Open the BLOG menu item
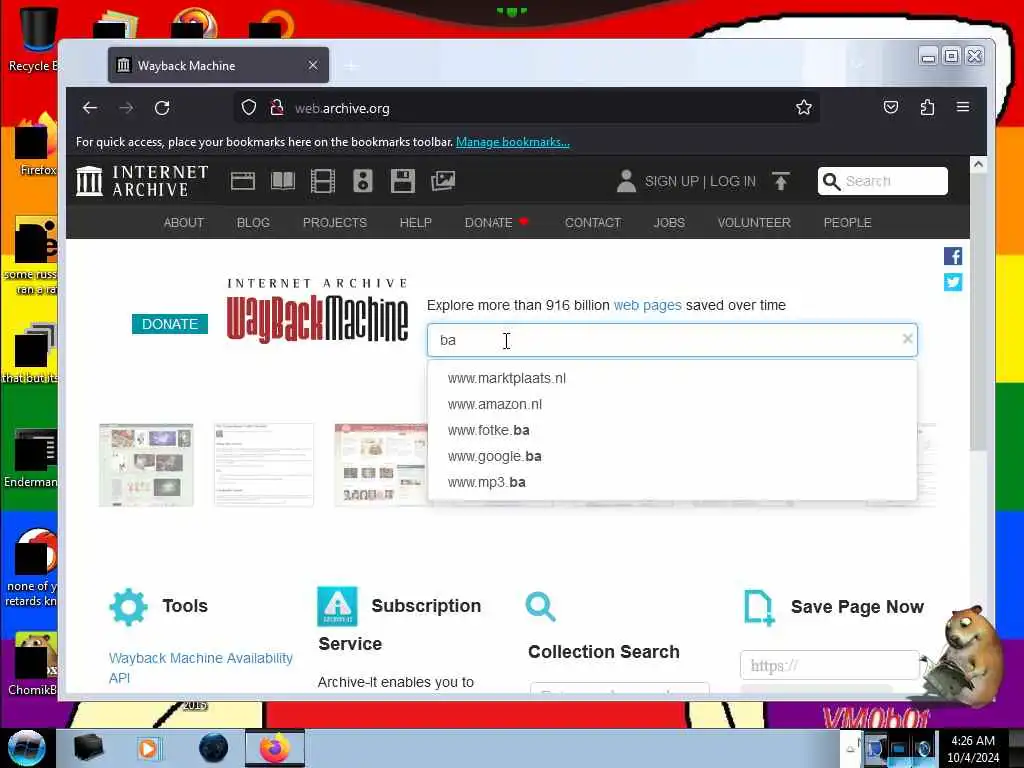This screenshot has width=1024, height=768. (x=253, y=223)
